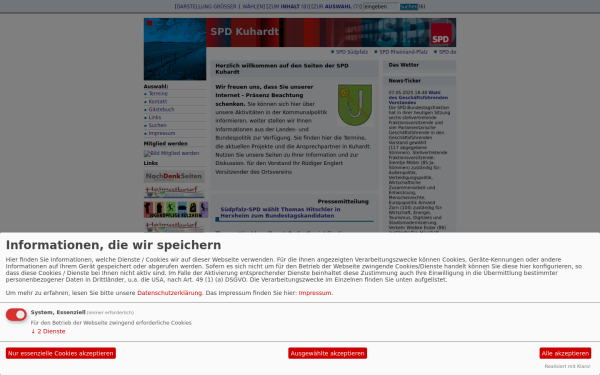600x375 pixels.
Task: Open Gästebuch in the sidebar menu
Action: coord(161,109)
